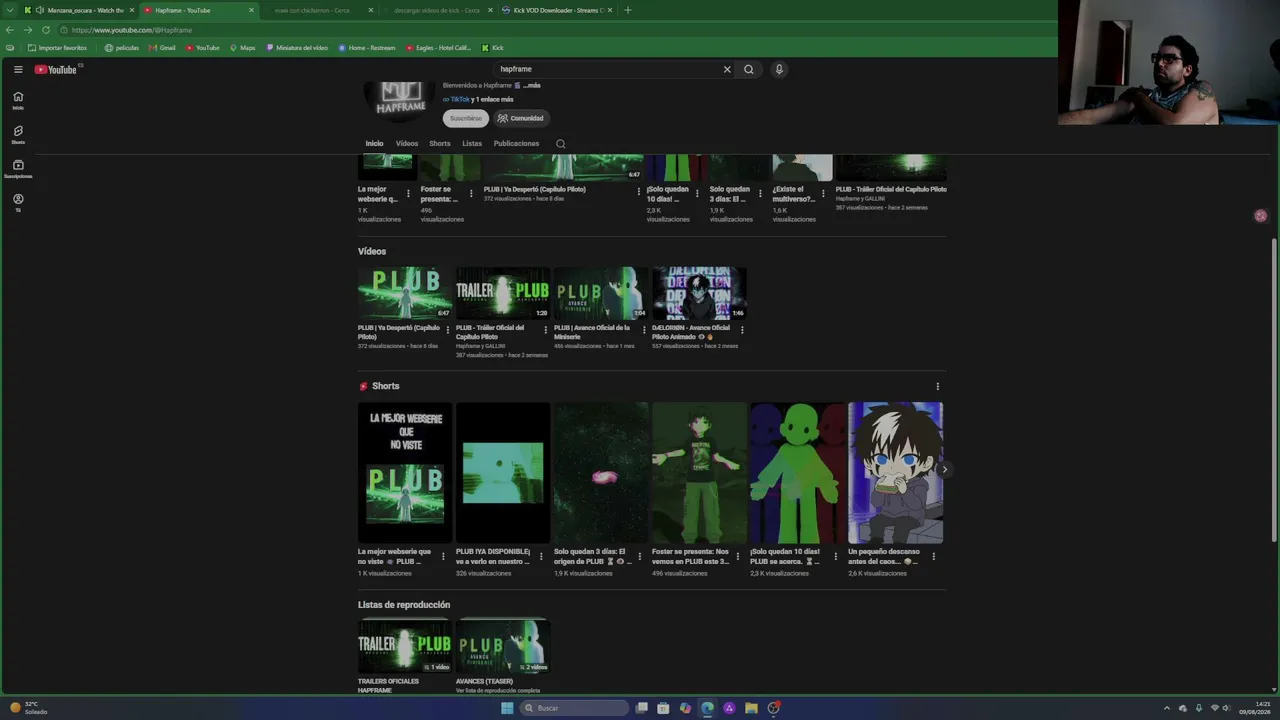Open options for 'PLUB | Ya Despertó' video
Screen dimensions: 1280x720
[448, 330]
